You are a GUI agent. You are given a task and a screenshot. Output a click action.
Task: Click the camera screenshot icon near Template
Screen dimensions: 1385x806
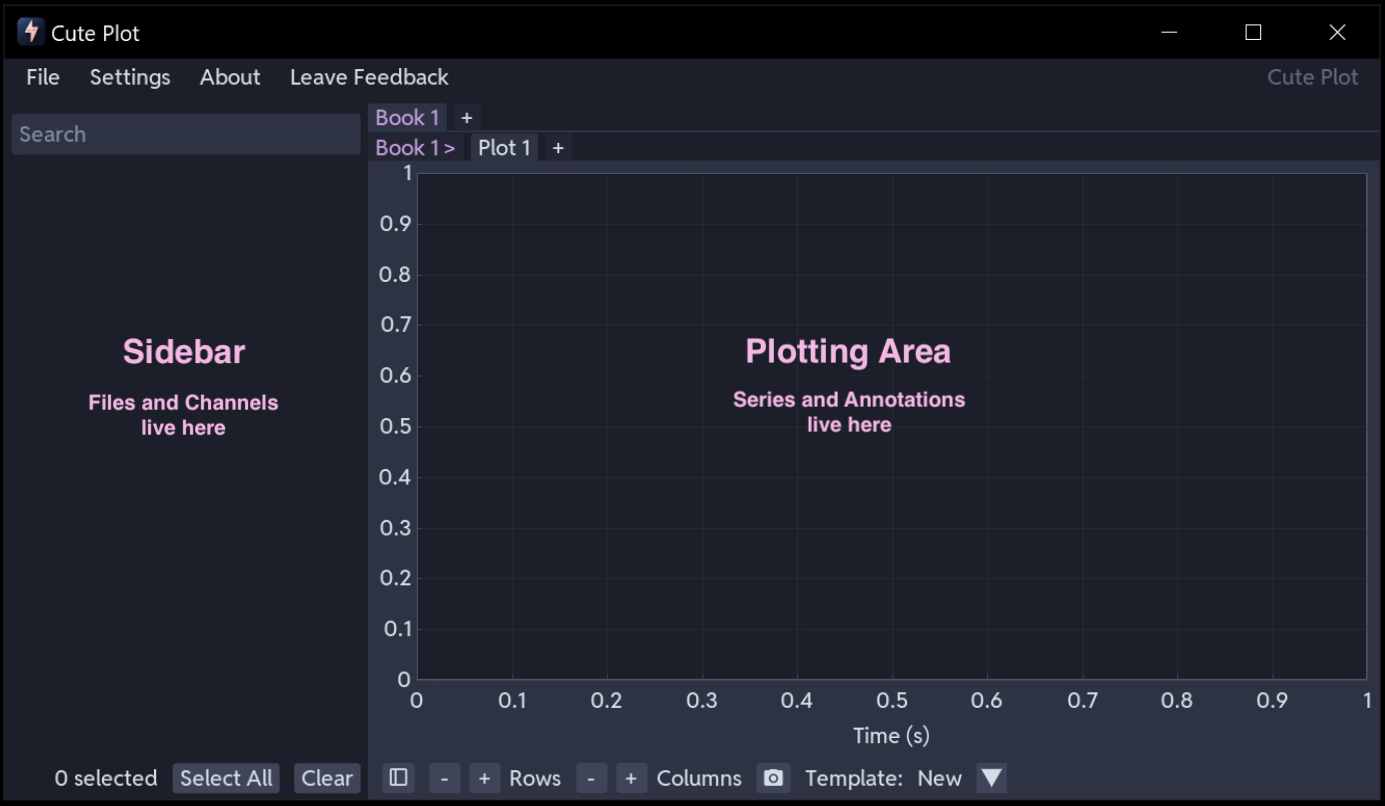773,778
